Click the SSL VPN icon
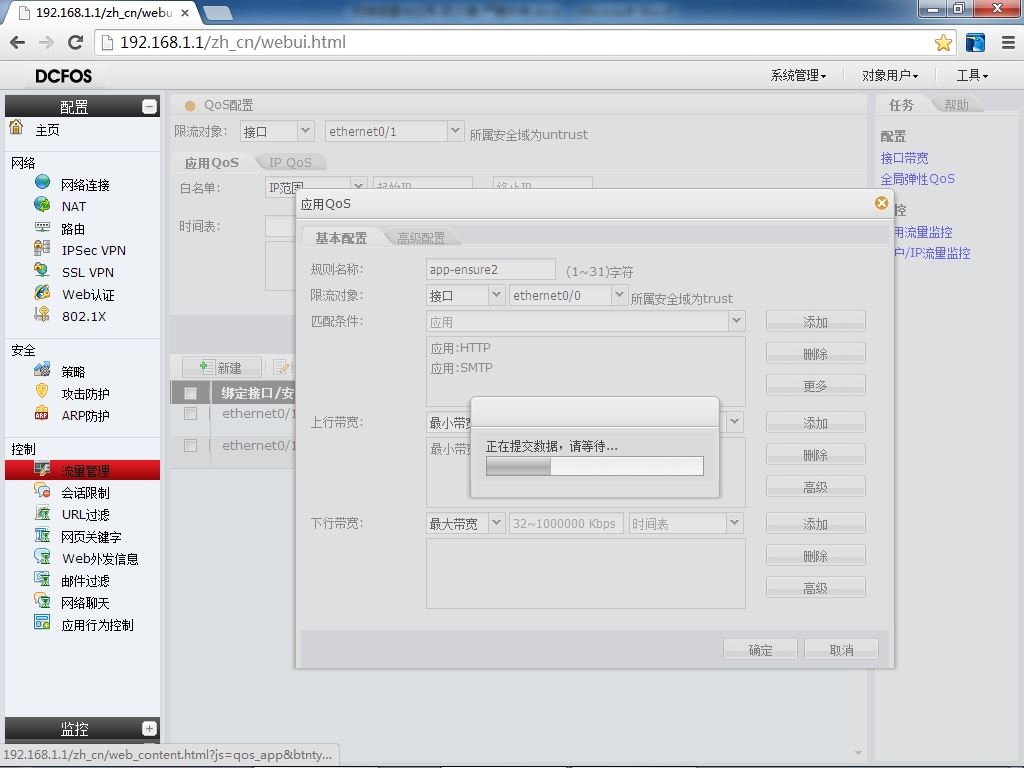This screenshot has width=1024, height=768. point(42,270)
